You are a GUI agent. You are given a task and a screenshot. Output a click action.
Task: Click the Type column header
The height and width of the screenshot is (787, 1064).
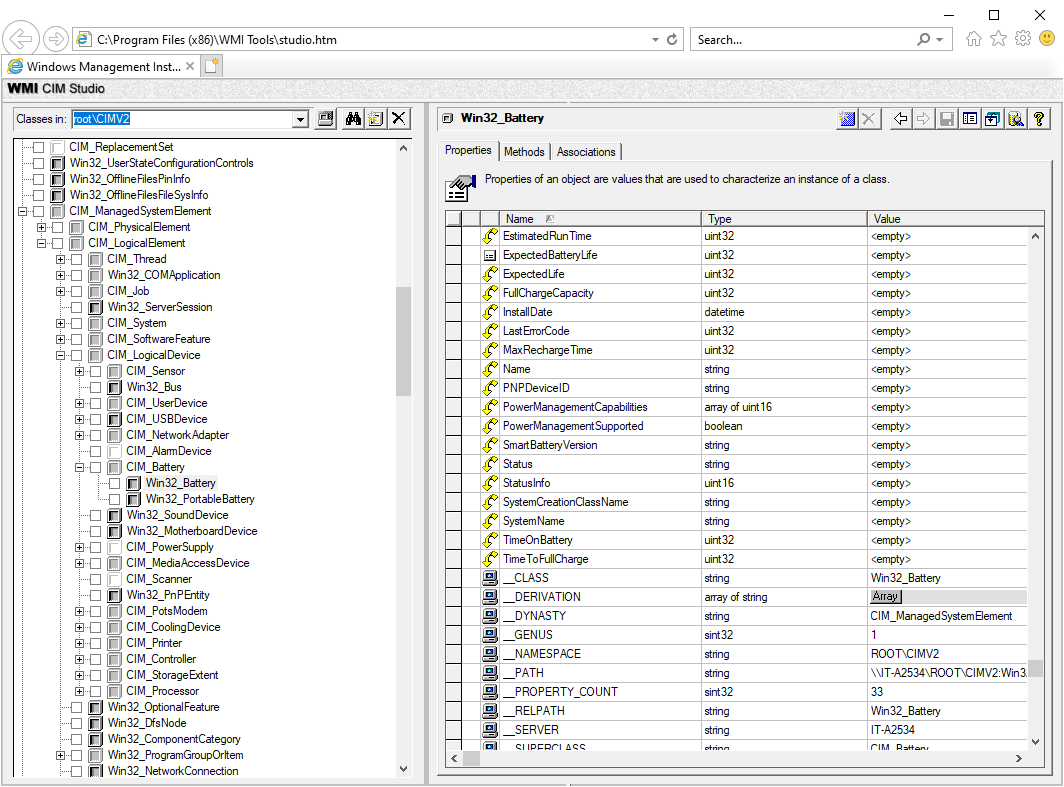(x=784, y=218)
